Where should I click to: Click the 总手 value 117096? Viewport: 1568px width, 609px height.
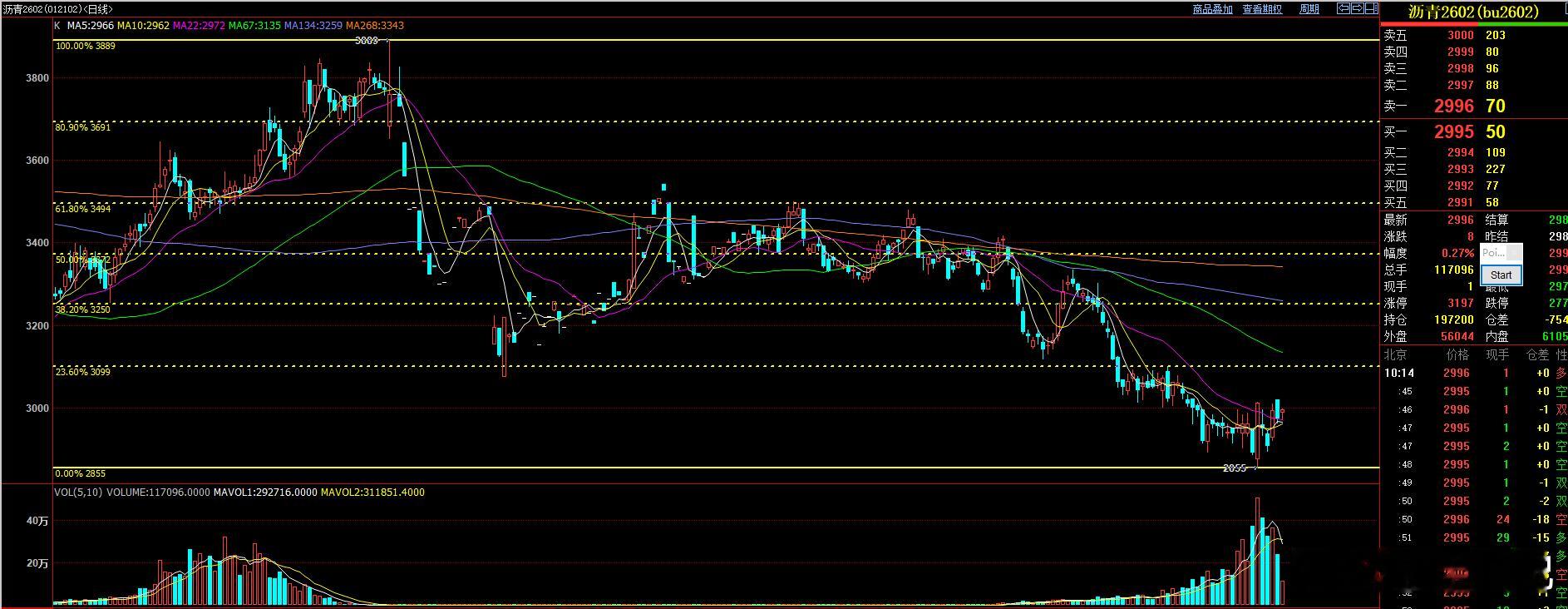pos(1453,270)
